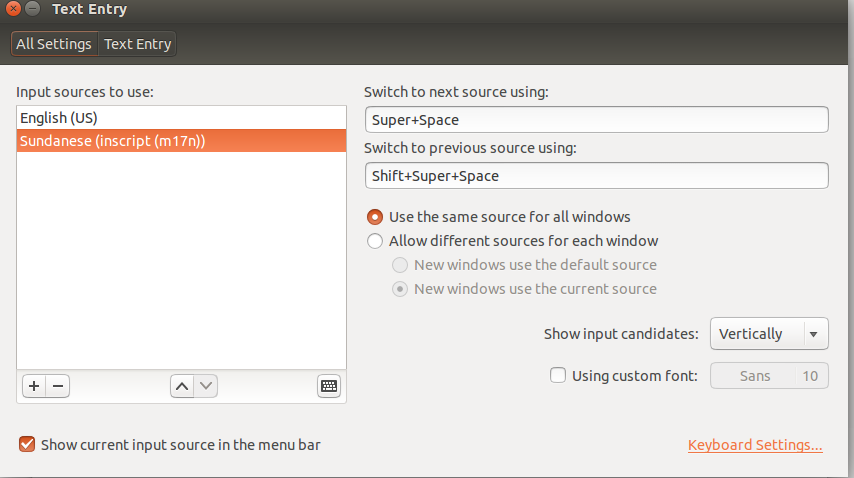This screenshot has height=478, width=854.
Task: Select Sundanese (inscript (m17n)) source
Action: [x=181, y=141]
